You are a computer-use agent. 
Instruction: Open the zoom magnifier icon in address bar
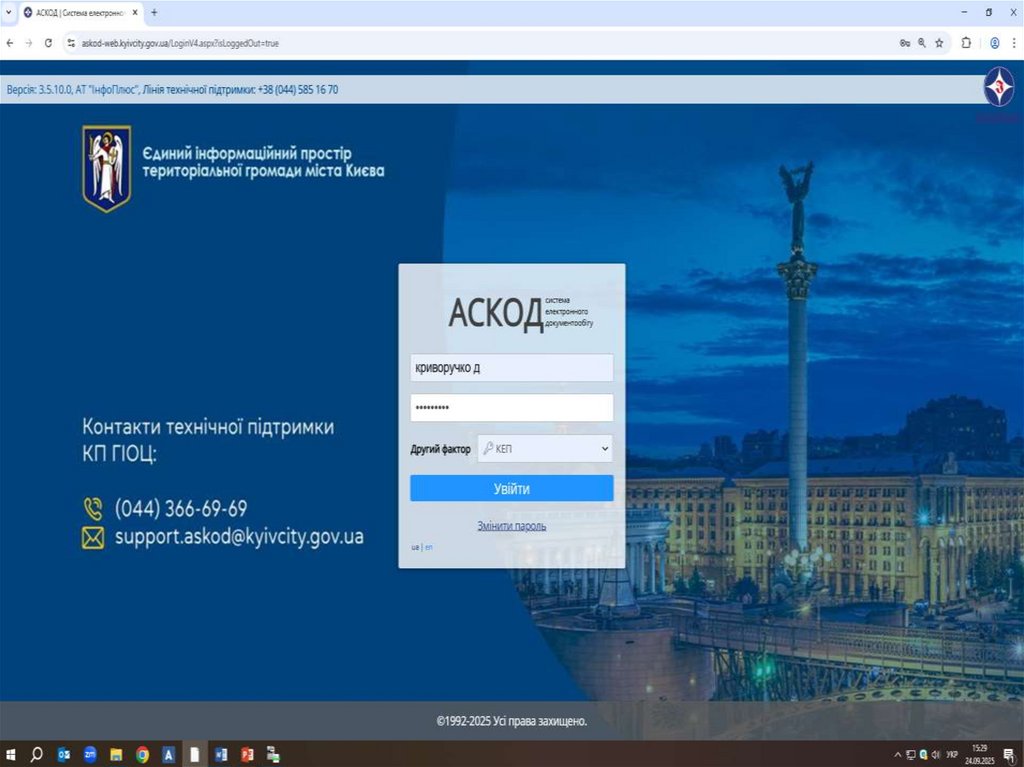click(x=921, y=43)
